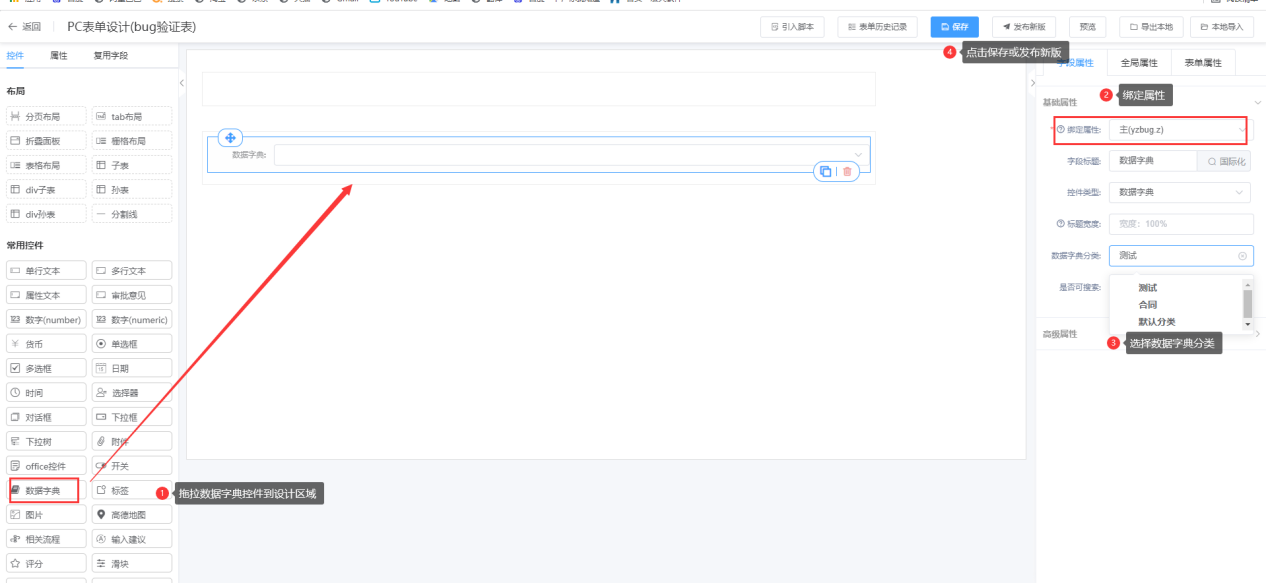This screenshot has width=1266, height=583.
Task: Copy the selected 数据字典 field
Action: click(x=825, y=172)
